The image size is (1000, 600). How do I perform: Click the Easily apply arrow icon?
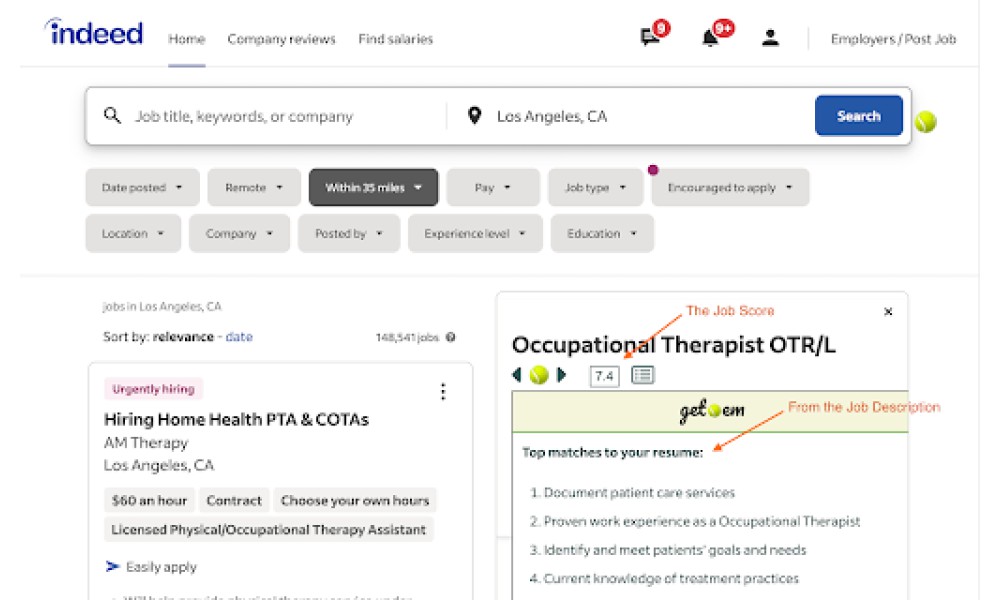click(x=112, y=566)
